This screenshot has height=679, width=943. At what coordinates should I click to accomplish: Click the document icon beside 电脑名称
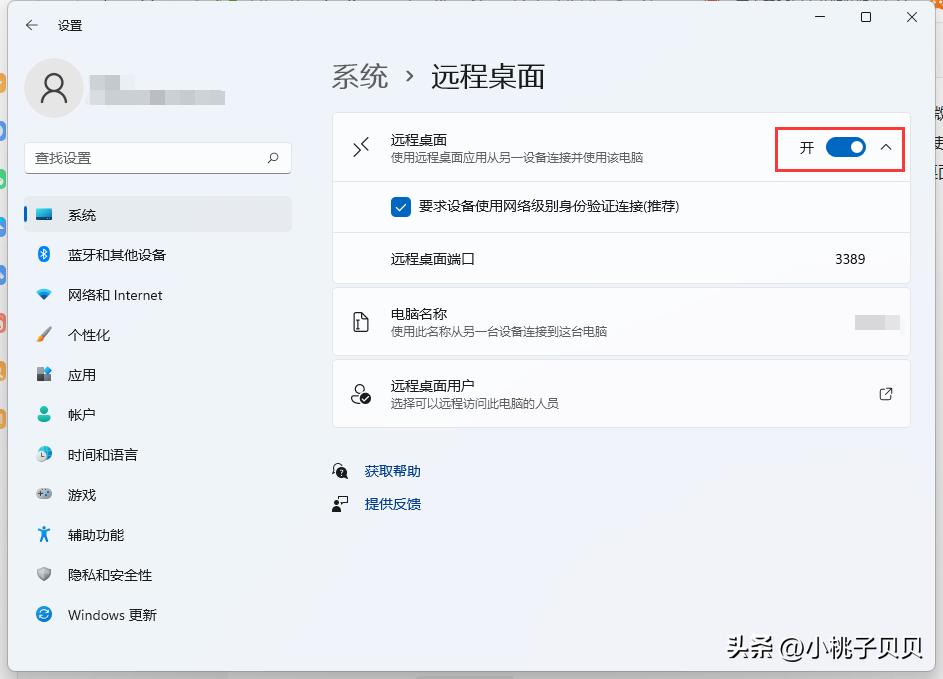(x=361, y=322)
